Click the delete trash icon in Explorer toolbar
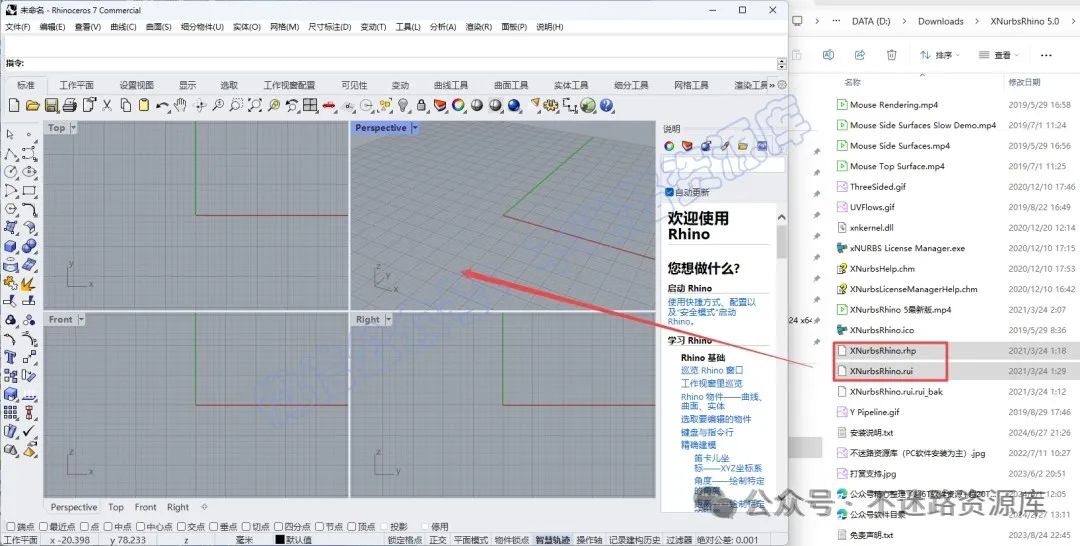 (x=891, y=55)
